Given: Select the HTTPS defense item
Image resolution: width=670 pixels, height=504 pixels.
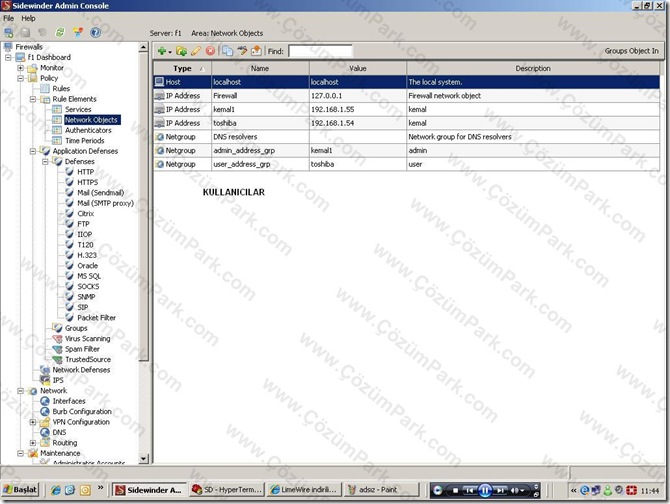Looking at the screenshot, I should point(87,182).
